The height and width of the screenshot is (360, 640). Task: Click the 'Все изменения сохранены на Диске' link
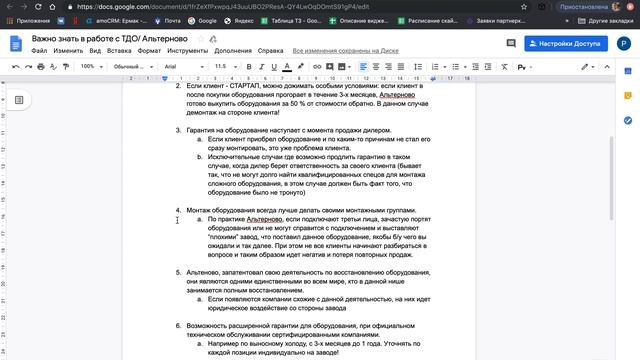click(x=345, y=51)
